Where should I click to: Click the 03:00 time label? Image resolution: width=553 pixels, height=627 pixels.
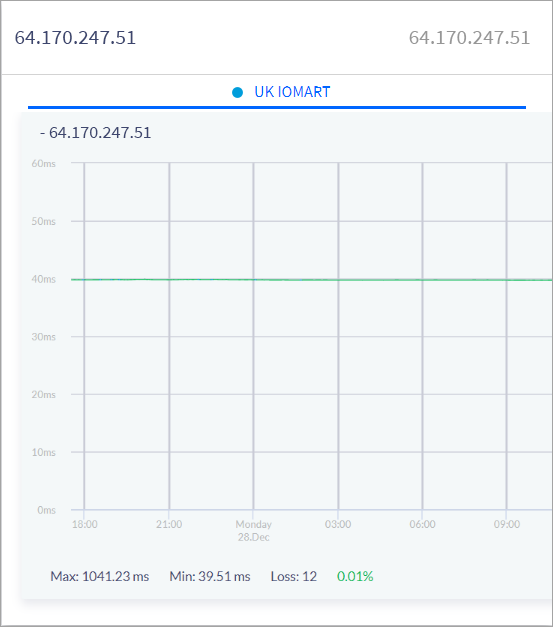pyautogui.click(x=338, y=524)
